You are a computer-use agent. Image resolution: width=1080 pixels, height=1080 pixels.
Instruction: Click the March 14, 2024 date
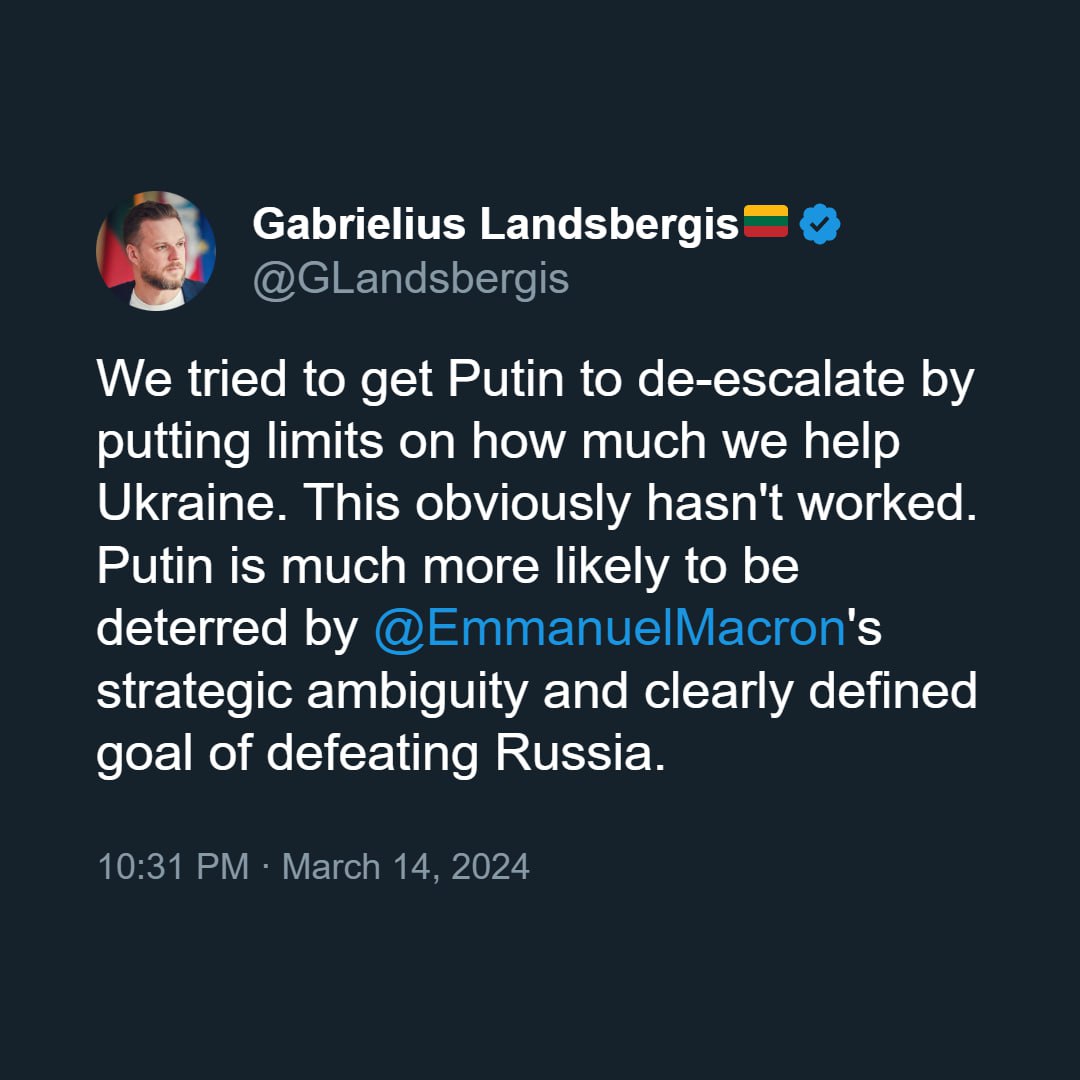coord(405,866)
